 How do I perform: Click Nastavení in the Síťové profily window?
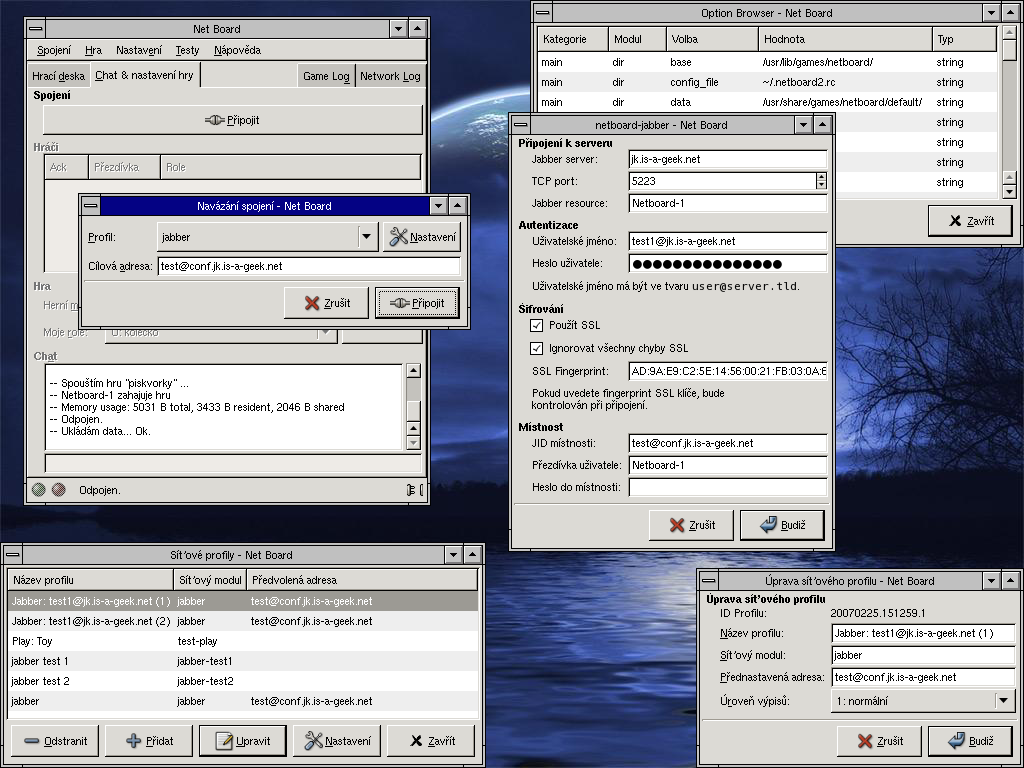[337, 741]
